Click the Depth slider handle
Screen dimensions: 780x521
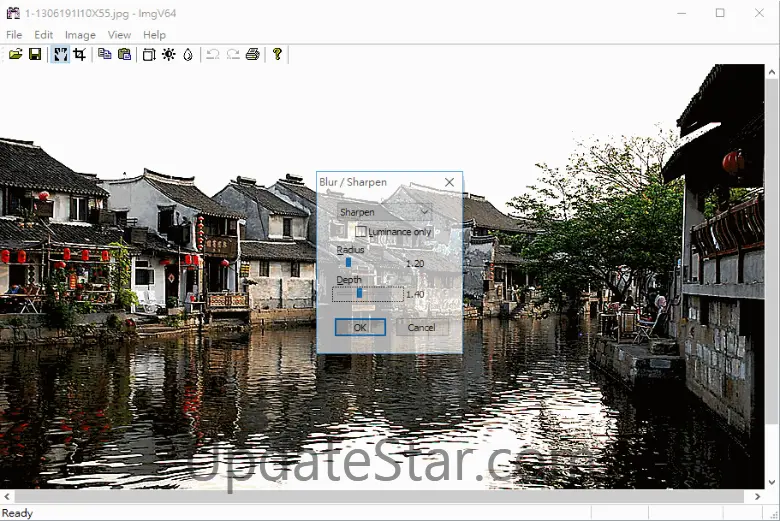tap(359, 293)
